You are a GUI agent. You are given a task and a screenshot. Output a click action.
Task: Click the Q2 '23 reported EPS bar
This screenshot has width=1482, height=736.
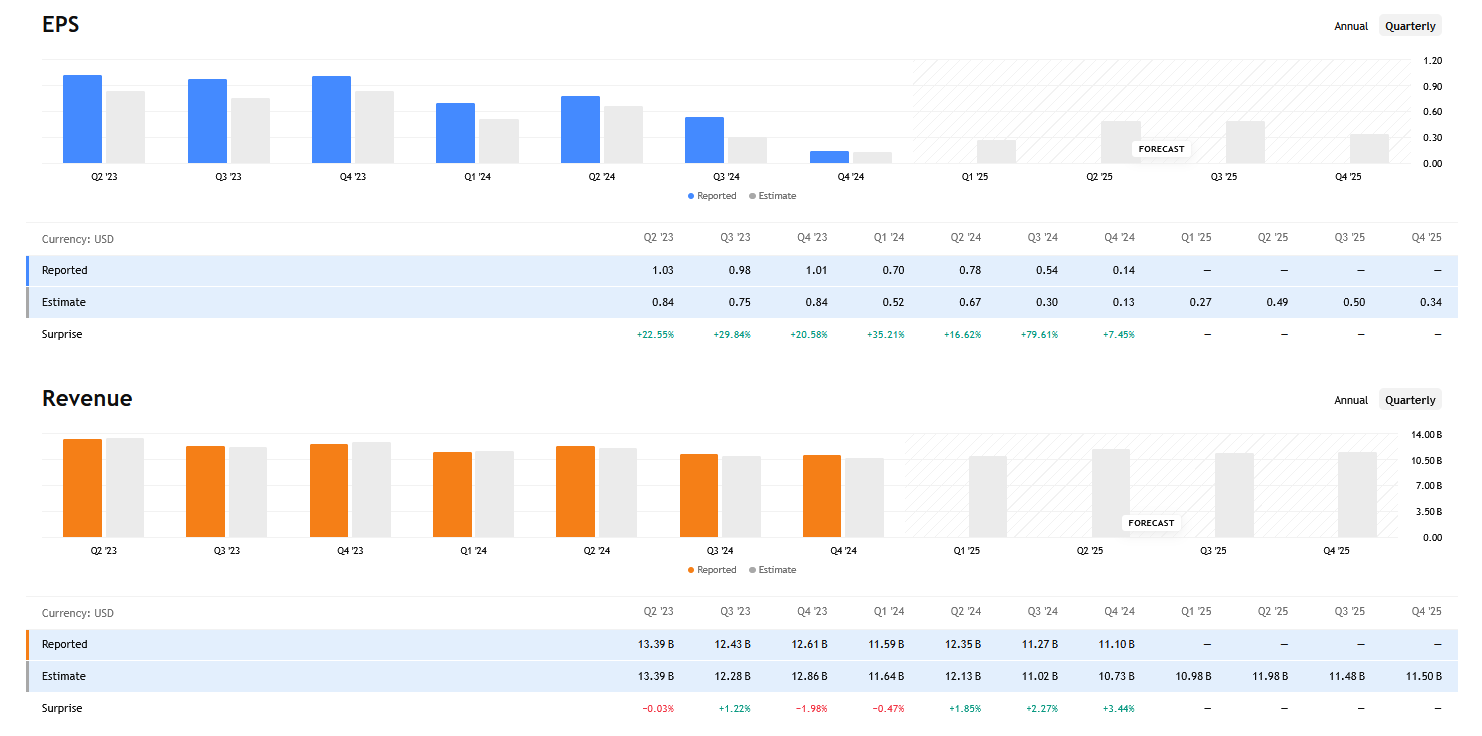tap(82, 117)
